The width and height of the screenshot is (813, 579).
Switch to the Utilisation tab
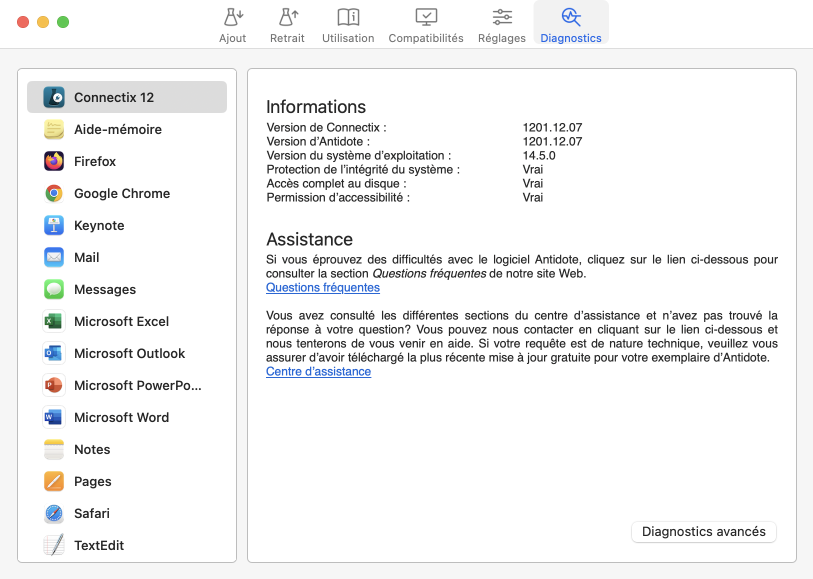point(348,24)
